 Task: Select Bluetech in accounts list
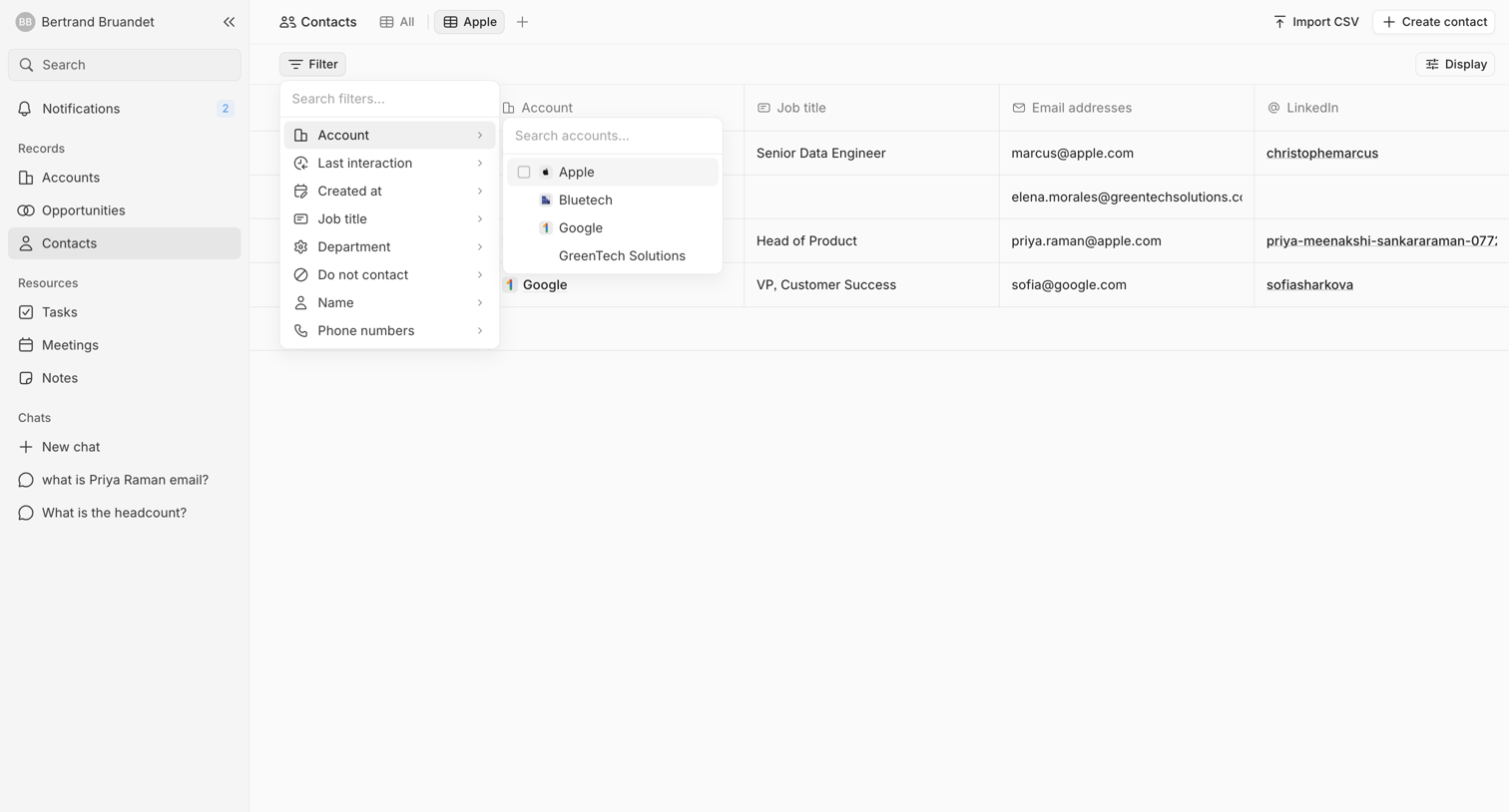pos(613,200)
